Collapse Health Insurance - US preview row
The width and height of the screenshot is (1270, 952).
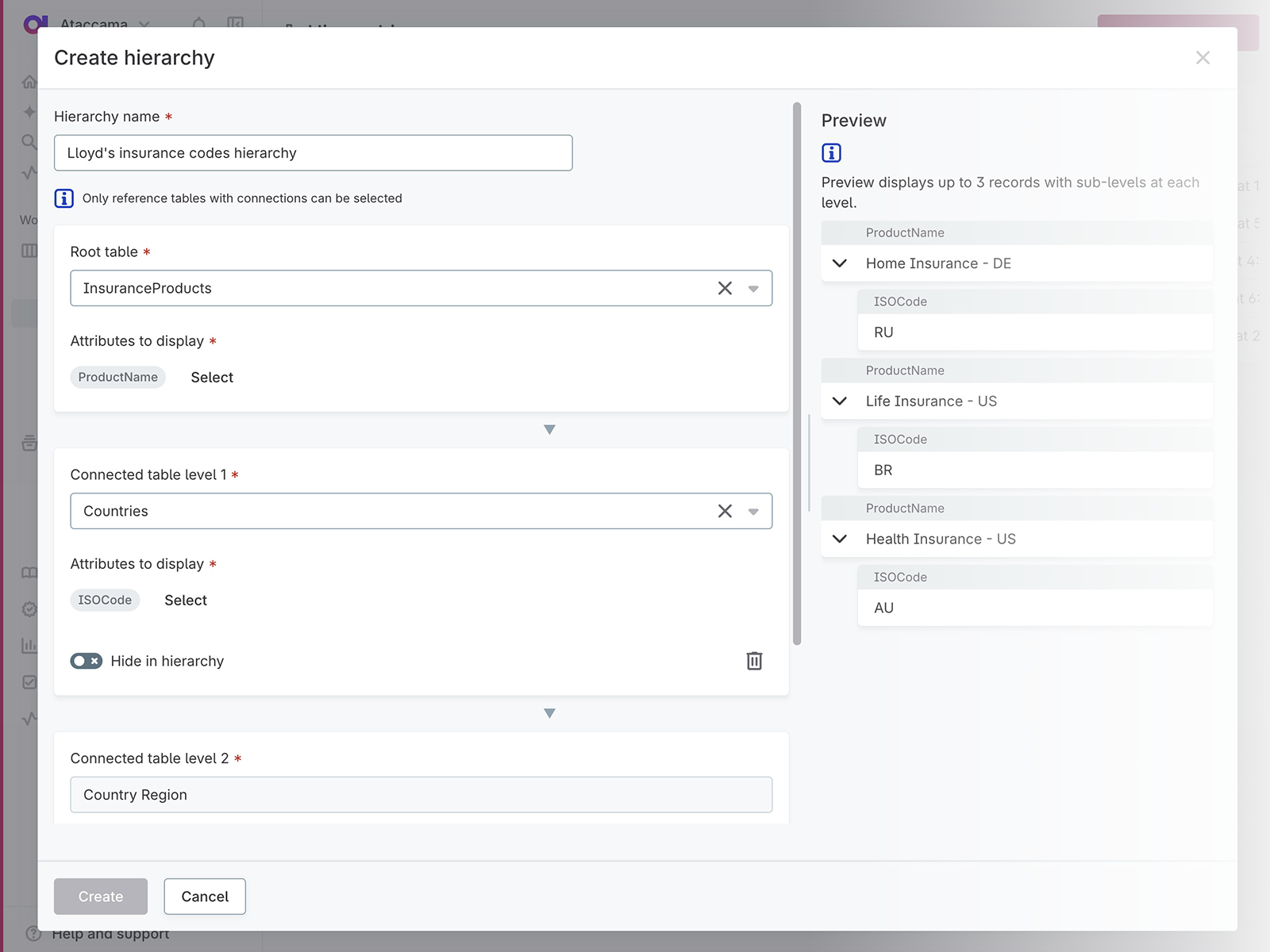[840, 539]
